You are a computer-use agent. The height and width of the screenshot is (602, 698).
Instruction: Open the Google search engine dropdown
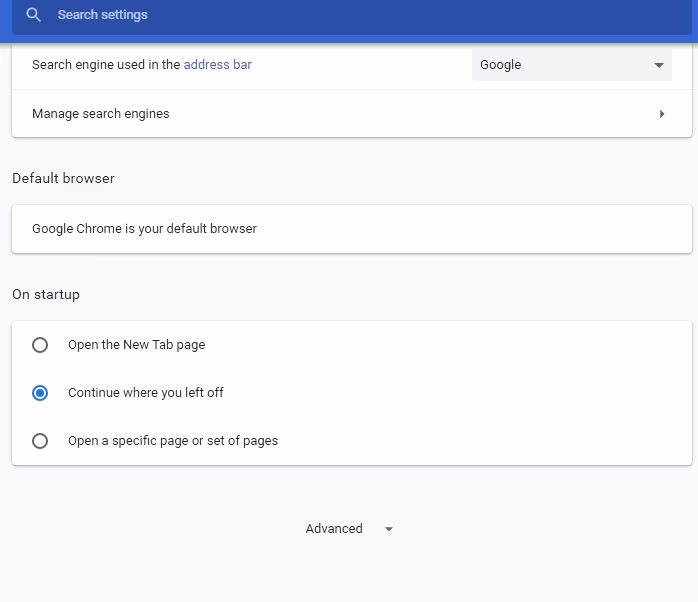pyautogui.click(x=571, y=65)
